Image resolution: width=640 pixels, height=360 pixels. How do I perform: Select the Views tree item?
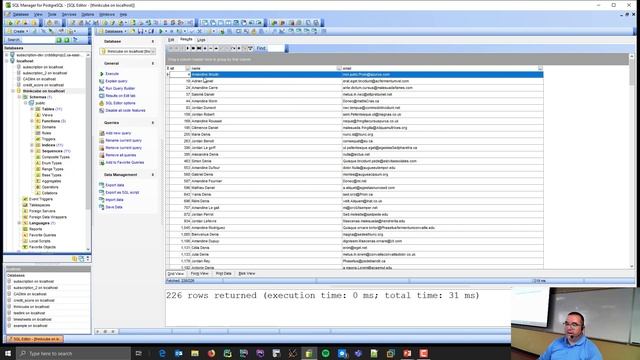(47, 115)
